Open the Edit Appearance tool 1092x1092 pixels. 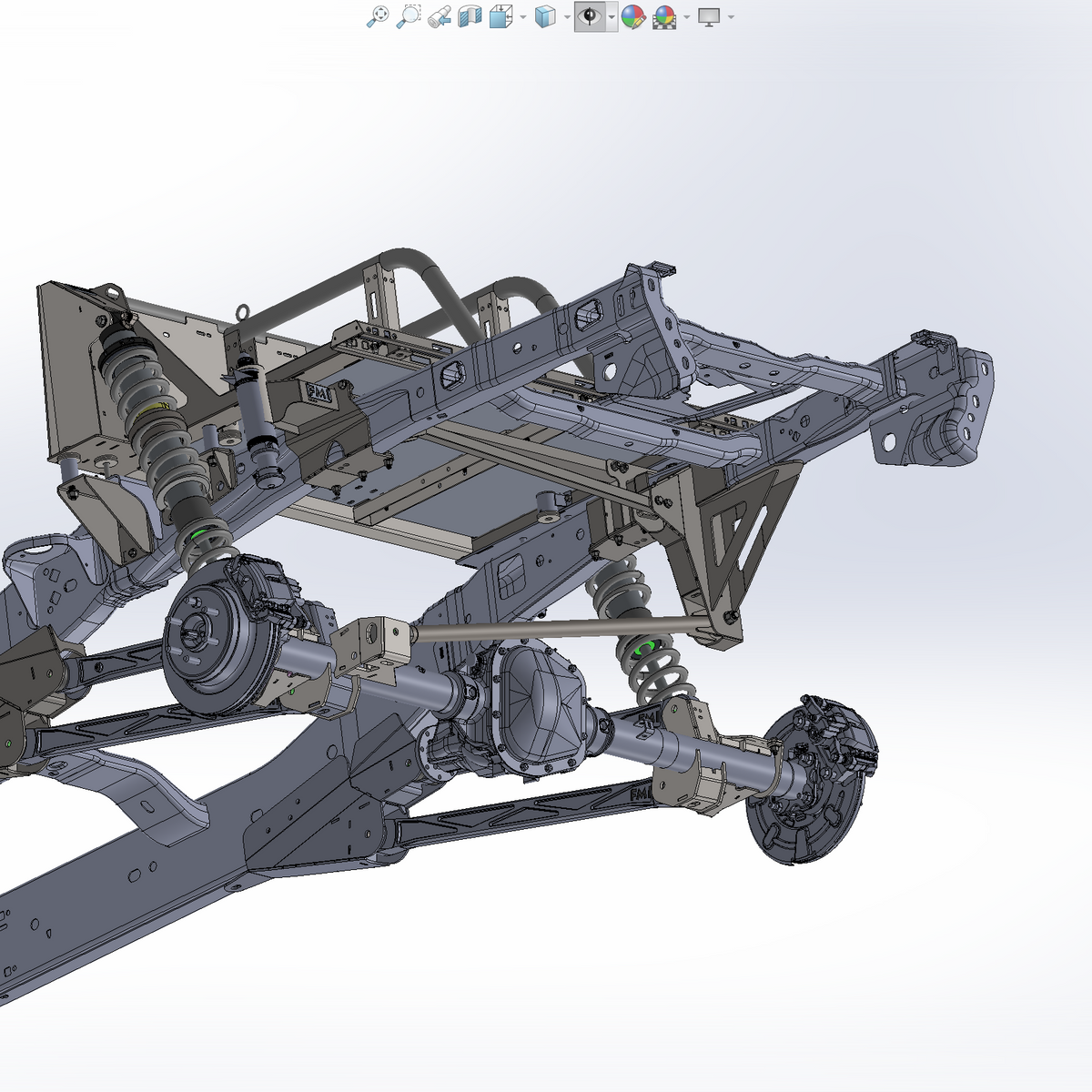pyautogui.click(x=633, y=16)
